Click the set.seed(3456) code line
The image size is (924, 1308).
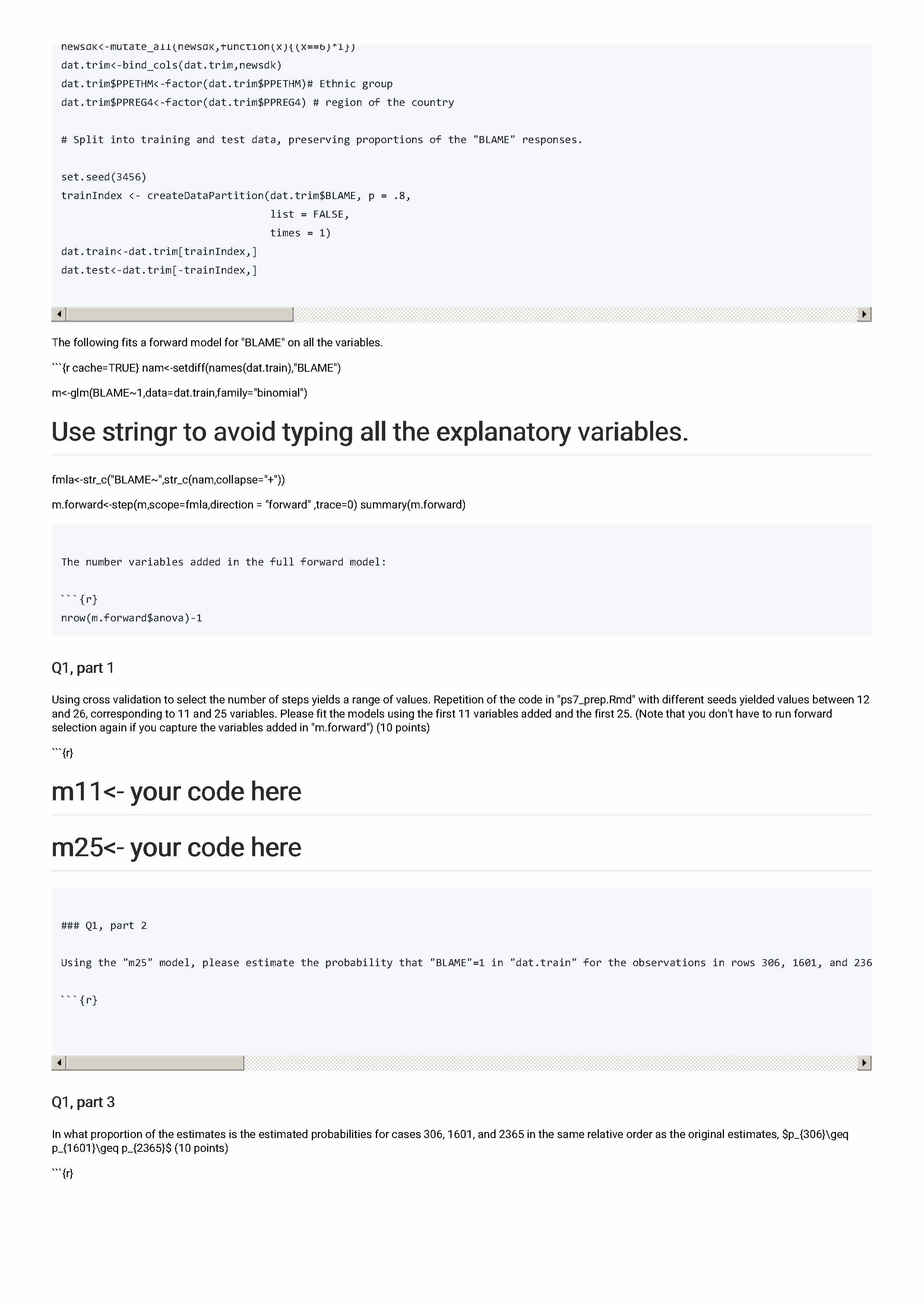[104, 177]
